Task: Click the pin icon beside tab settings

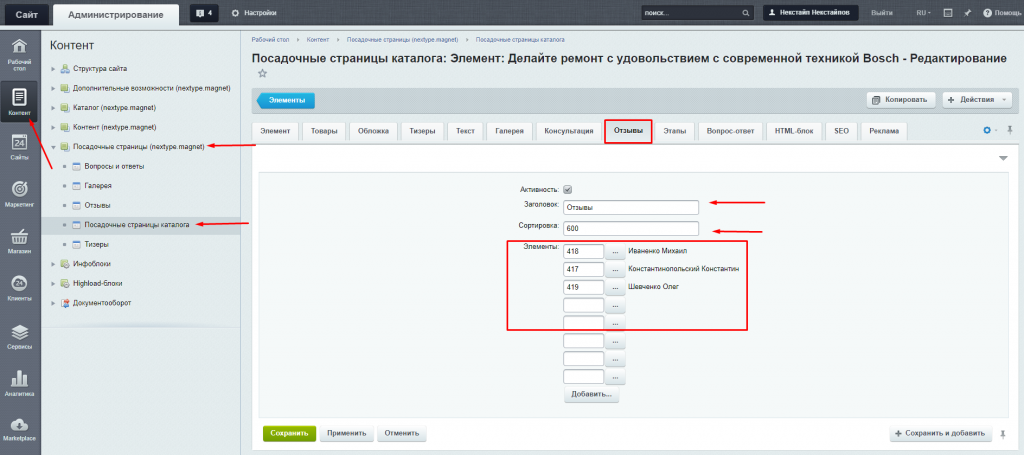Action: [1010, 131]
